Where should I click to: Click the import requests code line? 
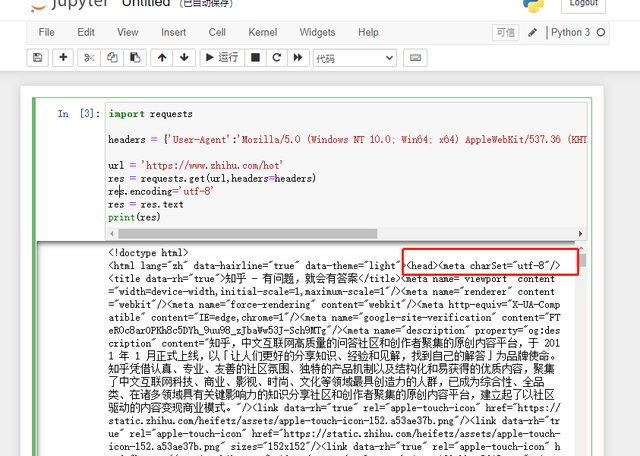click(x=150, y=114)
